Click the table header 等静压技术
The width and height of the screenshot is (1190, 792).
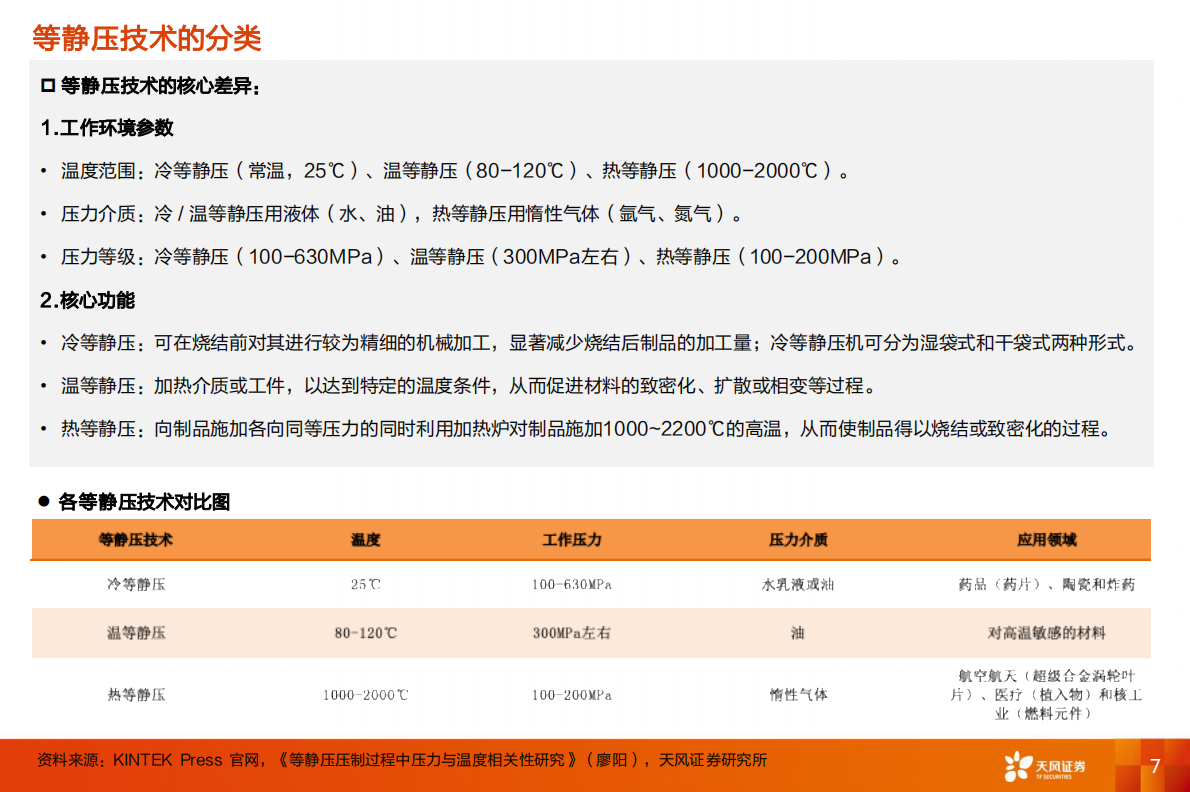coord(136,540)
